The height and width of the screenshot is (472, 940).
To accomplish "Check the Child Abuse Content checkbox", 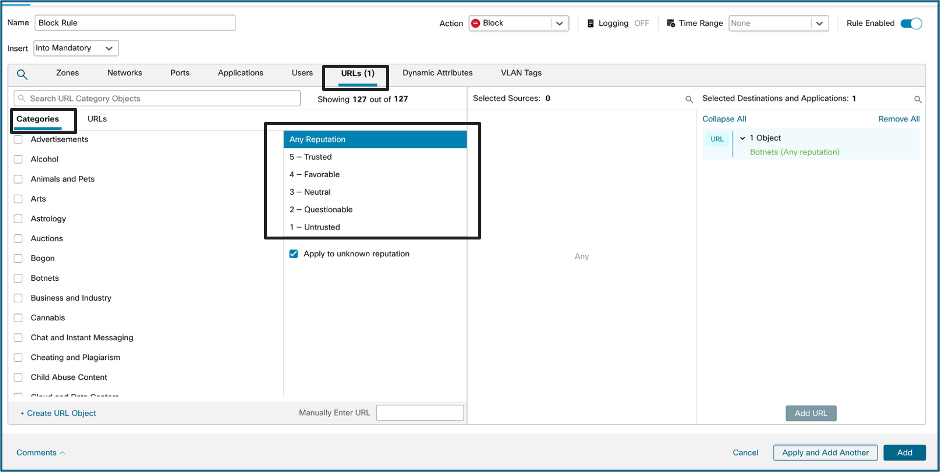I will coord(19,377).
